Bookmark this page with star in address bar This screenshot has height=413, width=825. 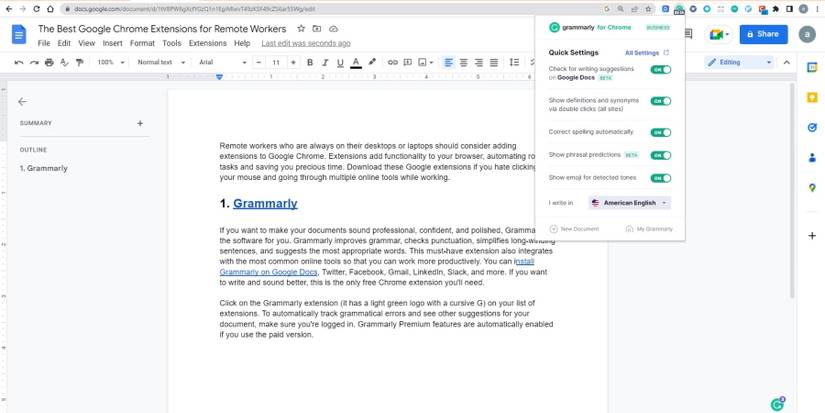[x=649, y=9]
